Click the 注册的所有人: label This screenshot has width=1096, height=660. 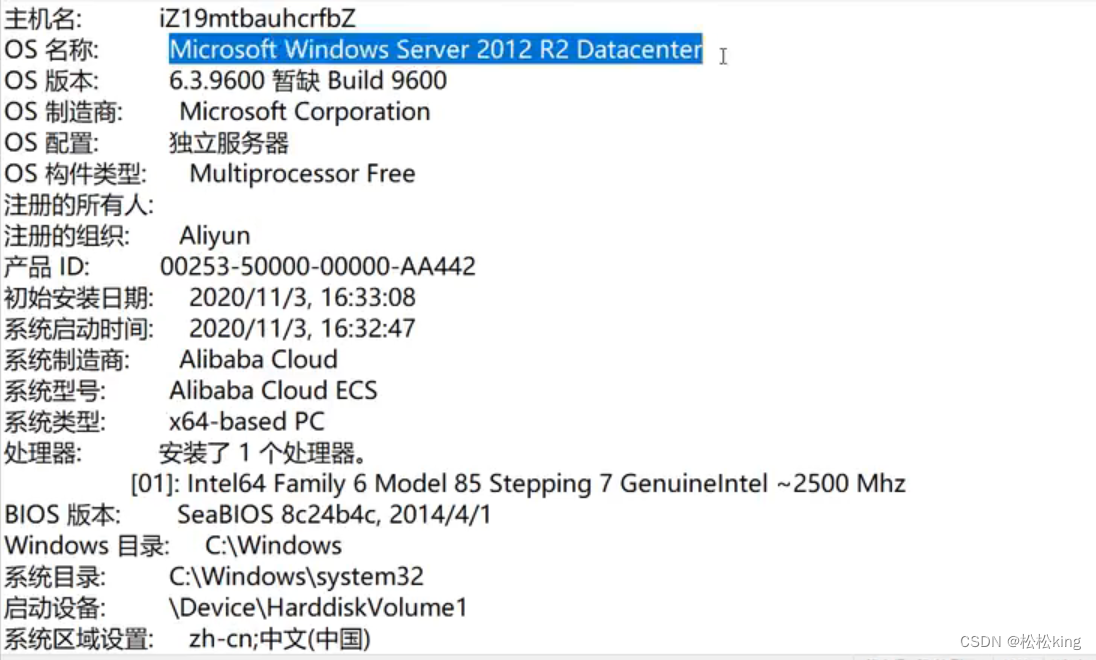coord(79,205)
